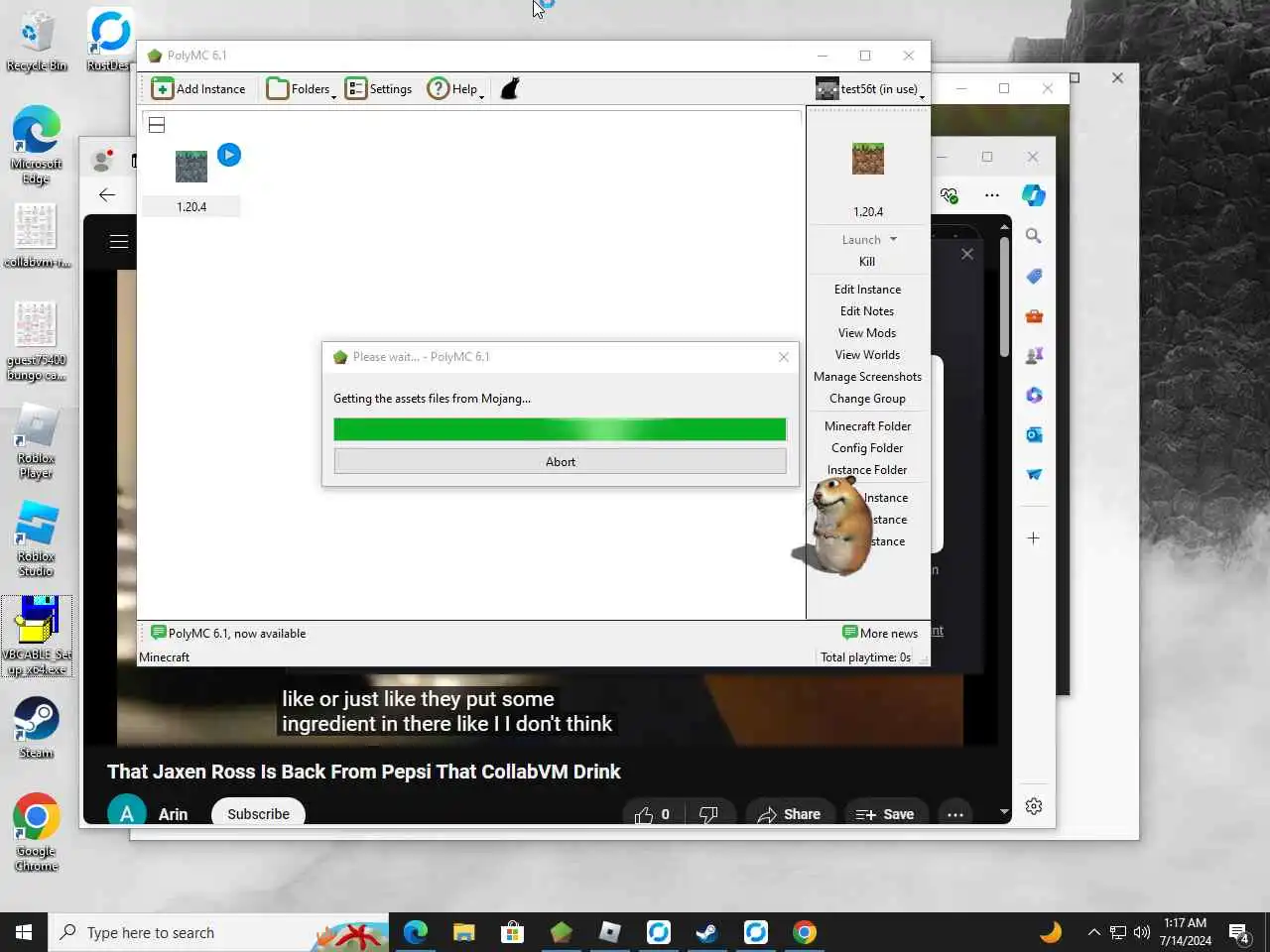Viewport: 1270px width, 952px height.
Task: Click the video title text
Action: tap(363, 772)
